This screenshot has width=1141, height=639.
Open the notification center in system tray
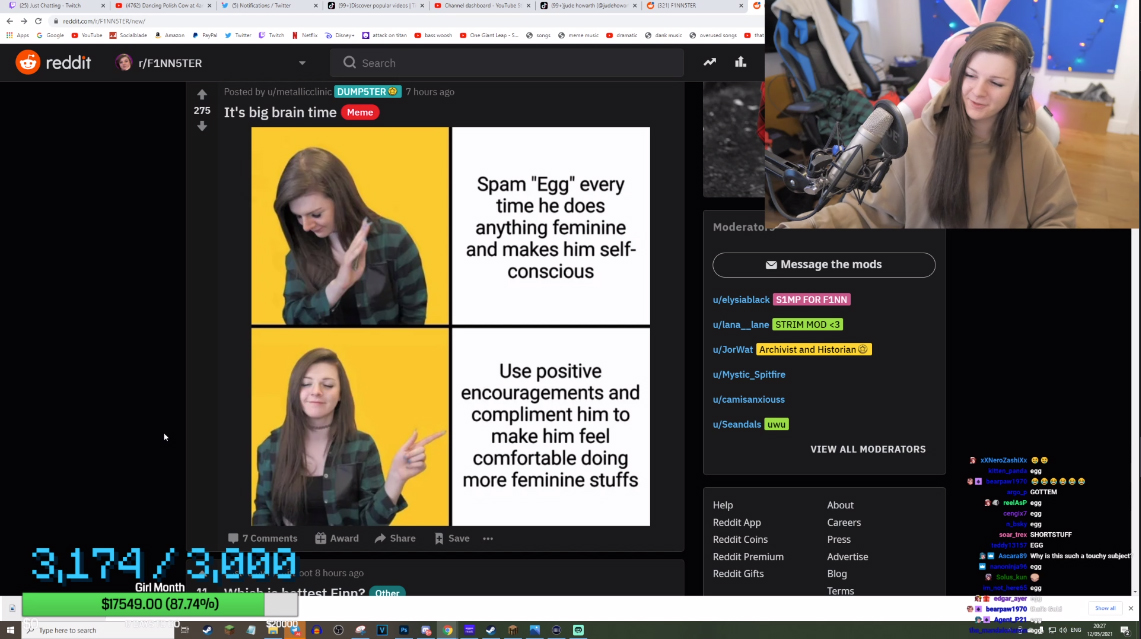point(1125,630)
